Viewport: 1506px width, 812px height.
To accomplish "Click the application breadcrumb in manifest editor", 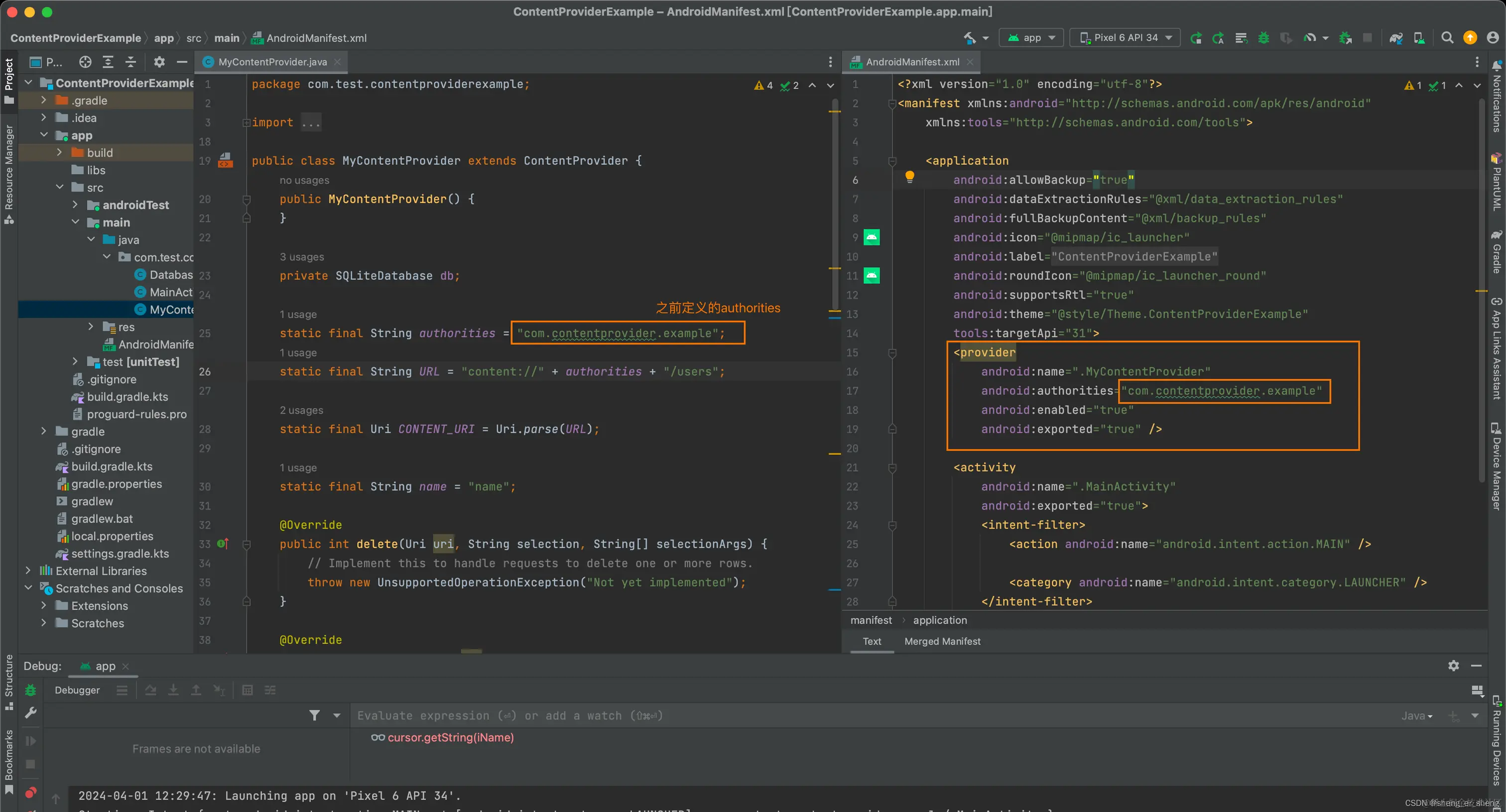I will [939, 620].
